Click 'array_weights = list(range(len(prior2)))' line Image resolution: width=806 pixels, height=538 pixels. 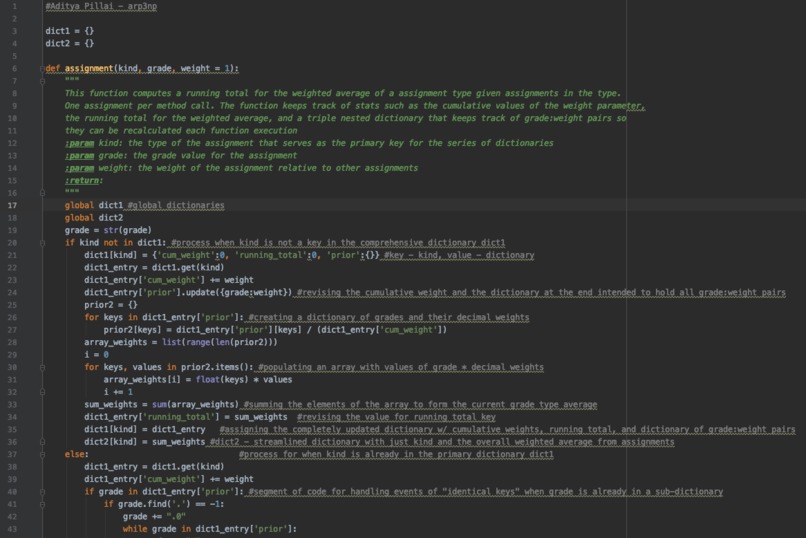(x=180, y=342)
